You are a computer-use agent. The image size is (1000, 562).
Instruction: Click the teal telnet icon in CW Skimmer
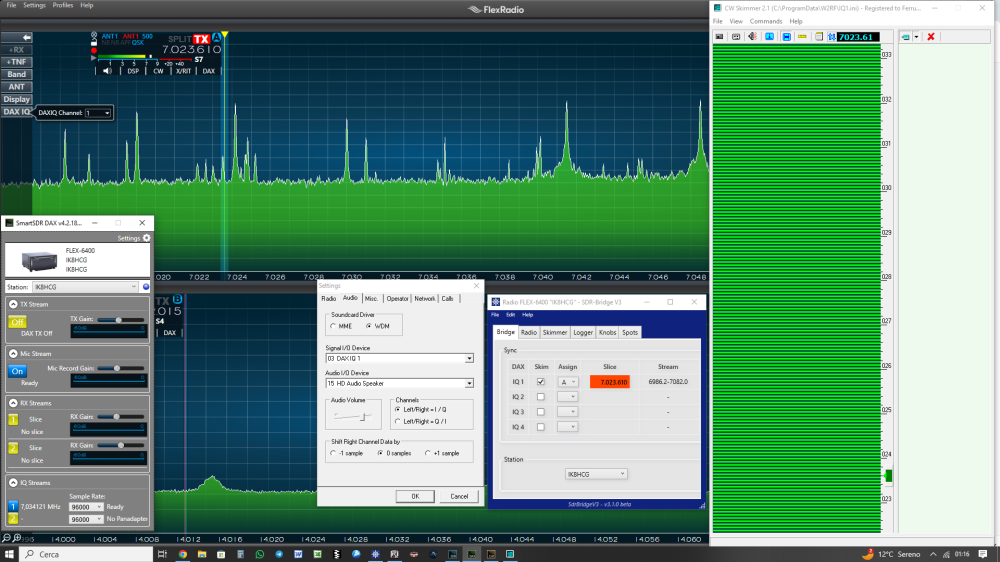(x=906, y=37)
